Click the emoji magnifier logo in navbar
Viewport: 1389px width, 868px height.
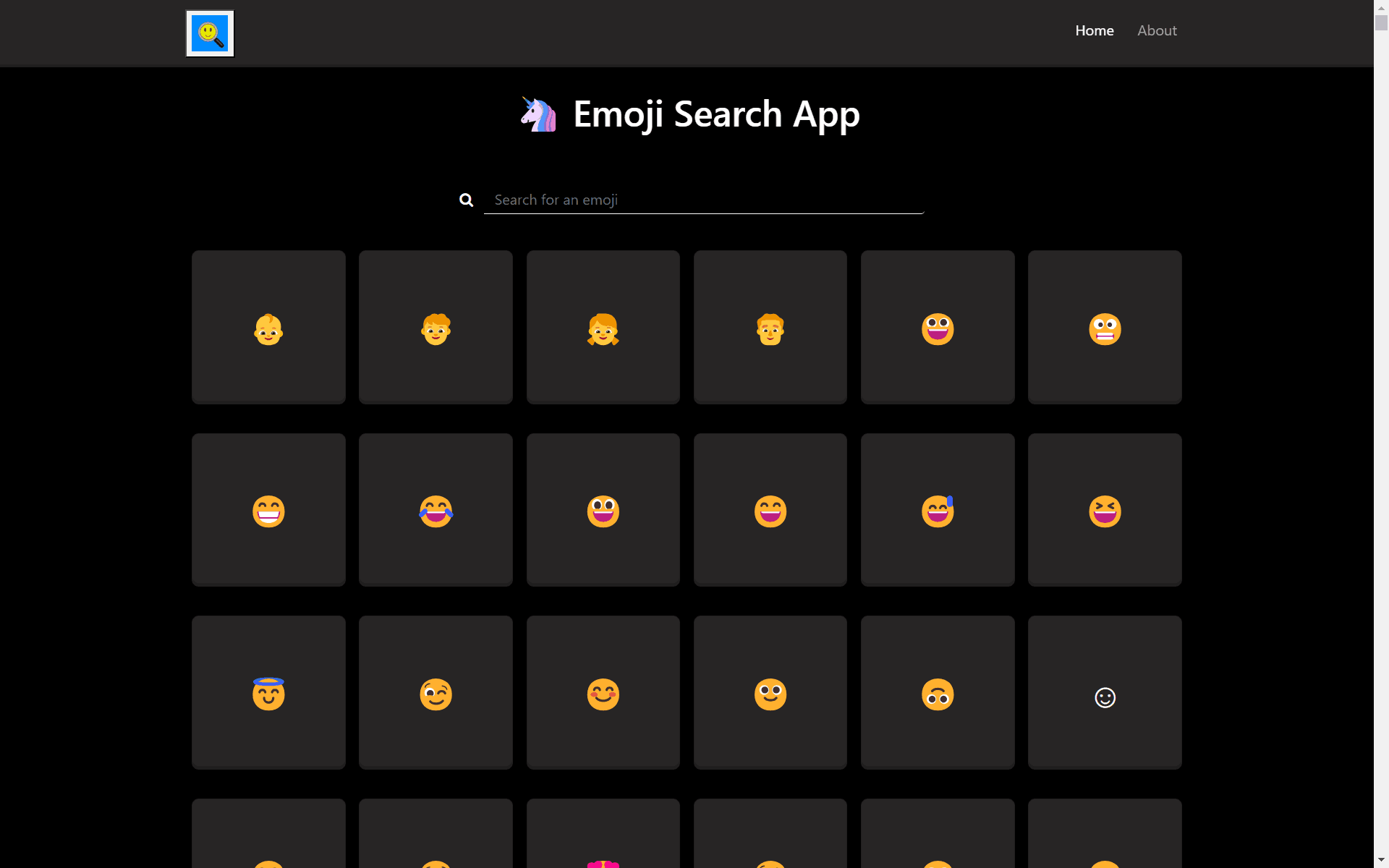(210, 33)
